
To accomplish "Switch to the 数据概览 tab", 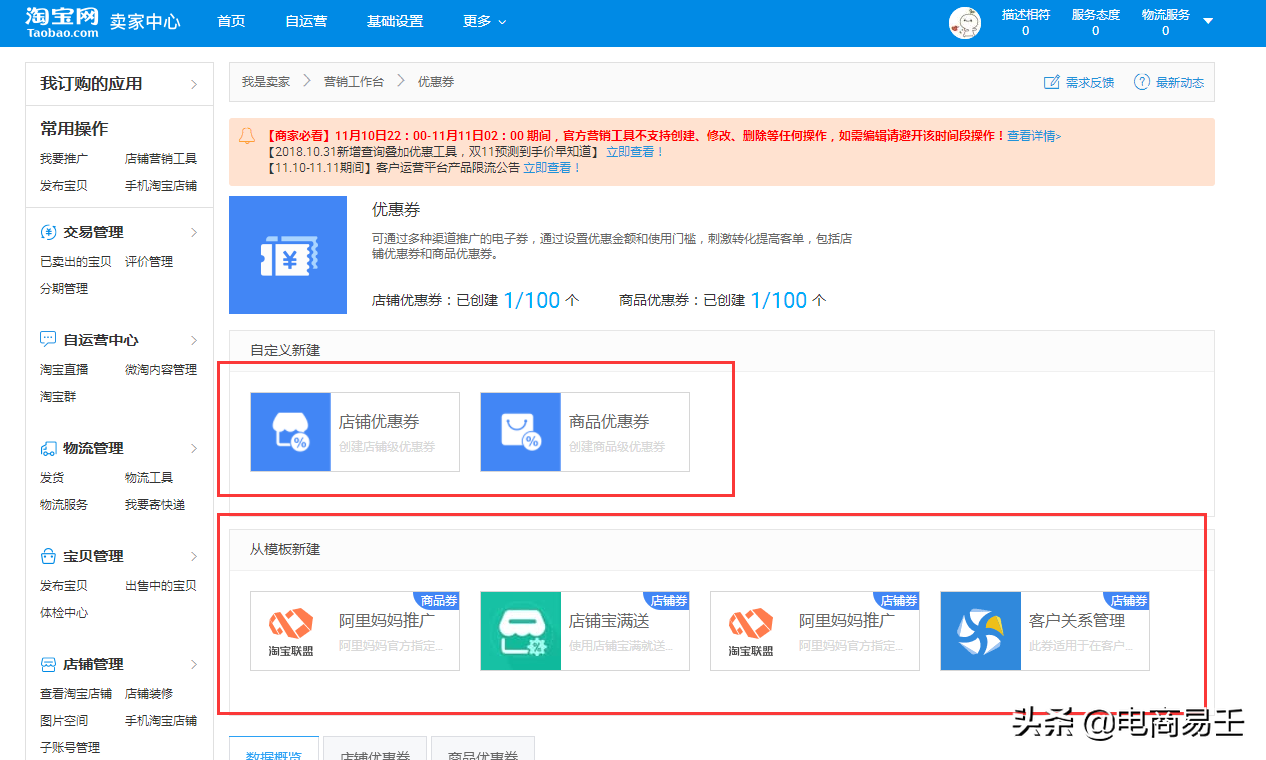I will (274, 749).
